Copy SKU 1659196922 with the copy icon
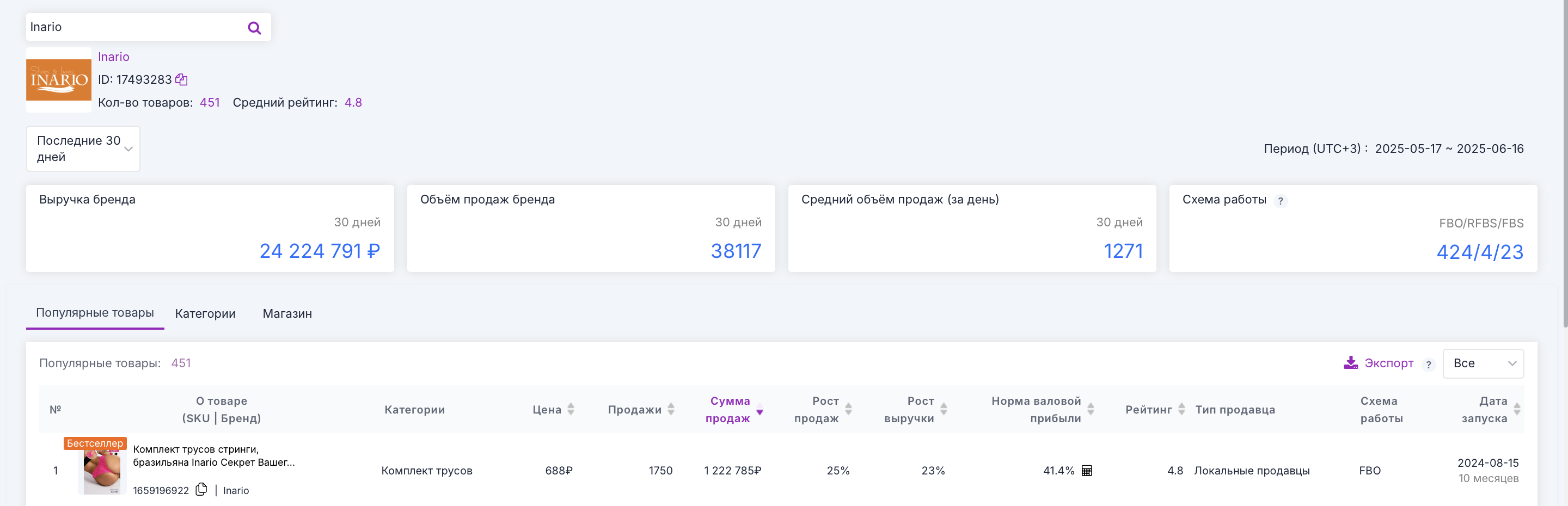Viewport: 1568px width, 506px height. click(x=201, y=490)
